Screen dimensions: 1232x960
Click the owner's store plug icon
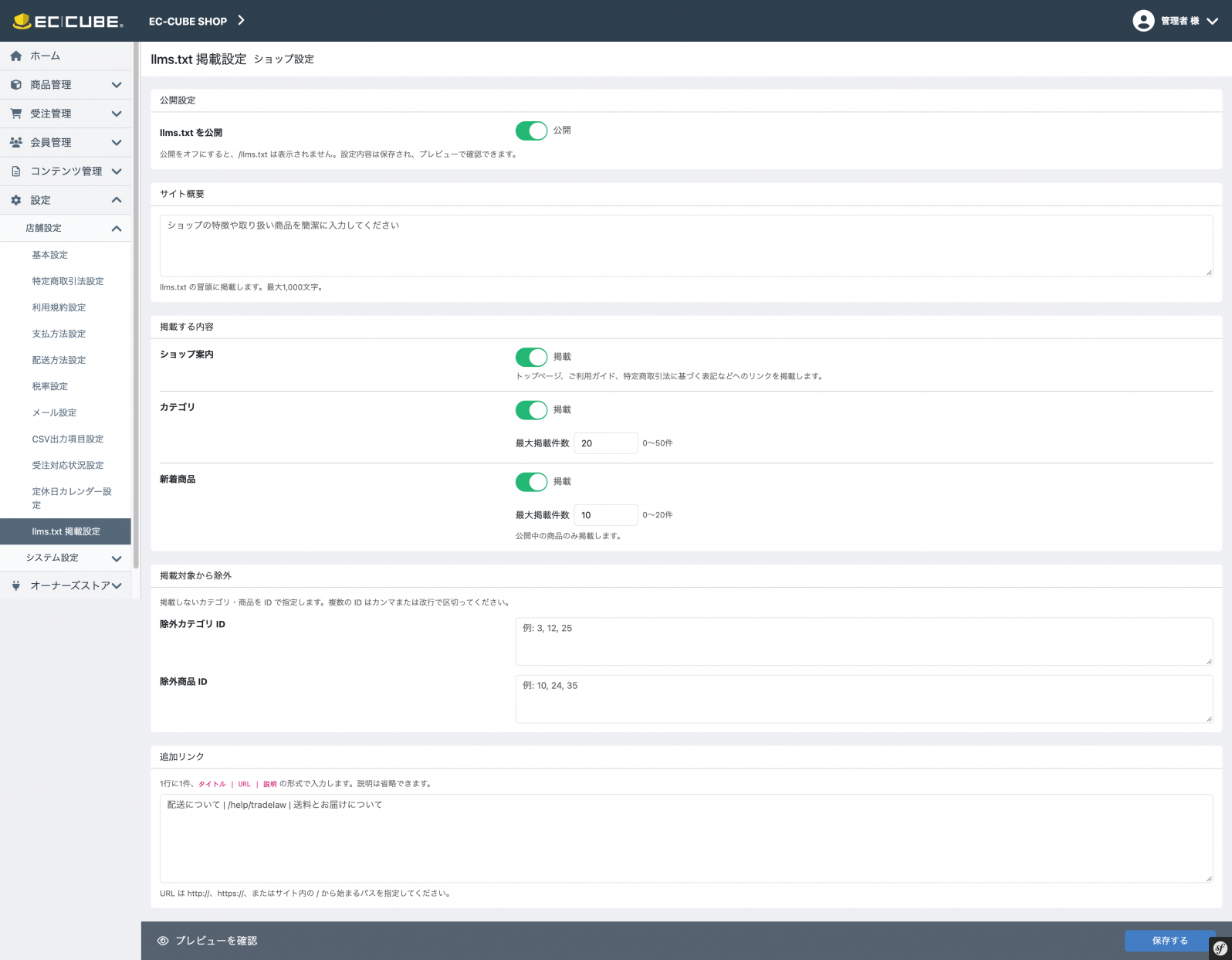point(15,585)
